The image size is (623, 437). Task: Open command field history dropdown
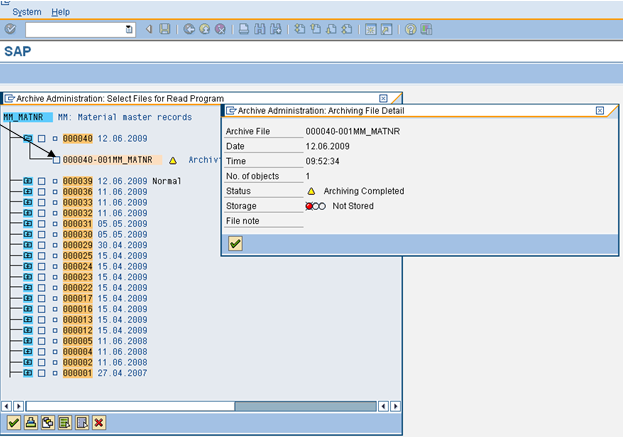[x=129, y=29]
